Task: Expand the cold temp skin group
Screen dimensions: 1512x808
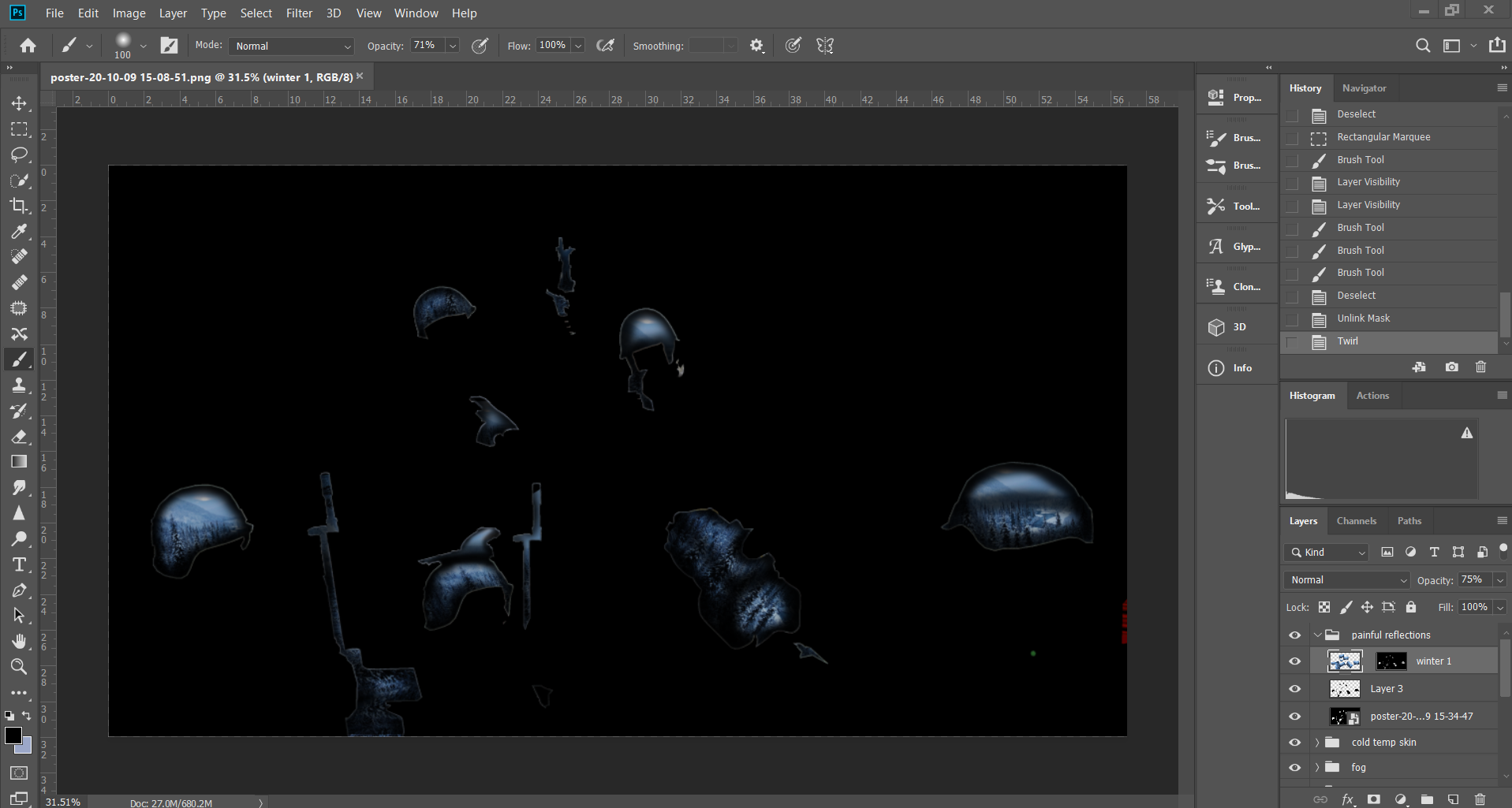Action: click(1317, 743)
